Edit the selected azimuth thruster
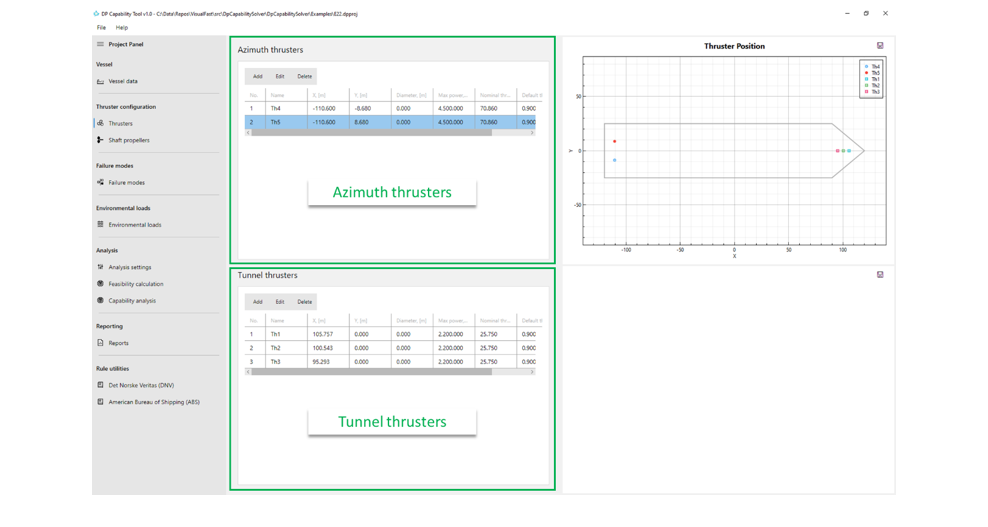 coord(280,76)
